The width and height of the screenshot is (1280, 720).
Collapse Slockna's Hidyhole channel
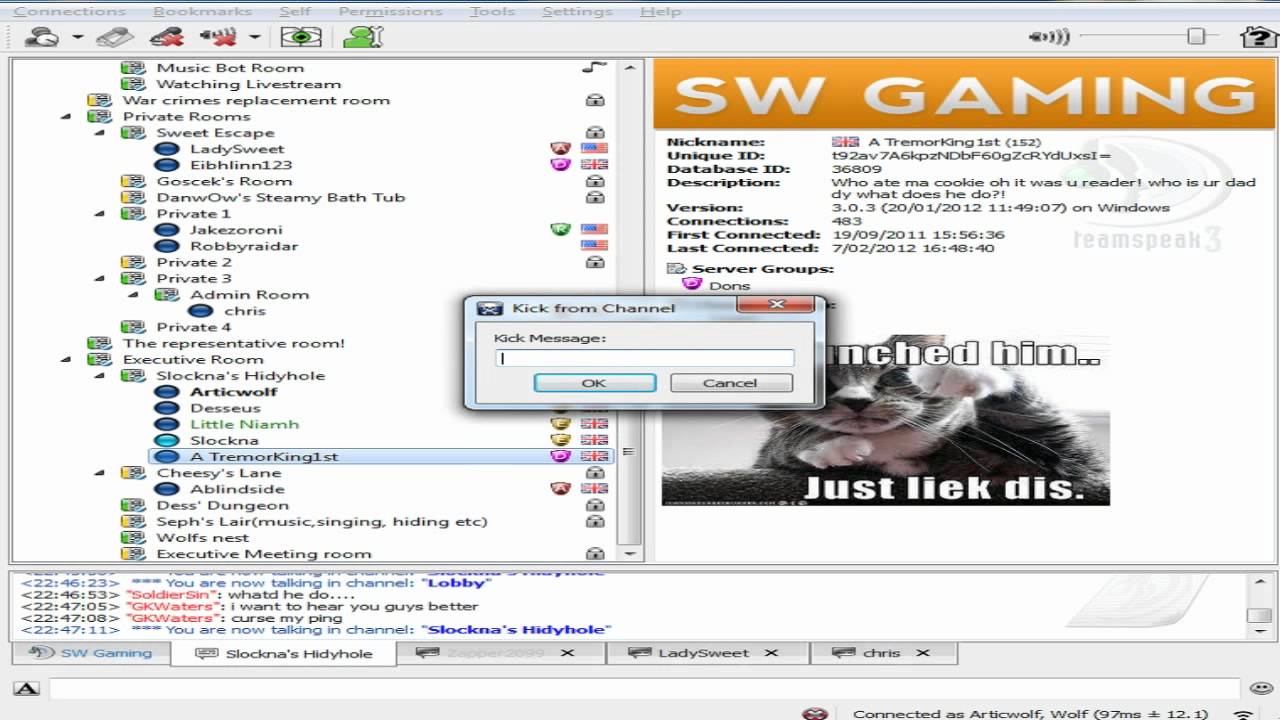click(x=100, y=376)
